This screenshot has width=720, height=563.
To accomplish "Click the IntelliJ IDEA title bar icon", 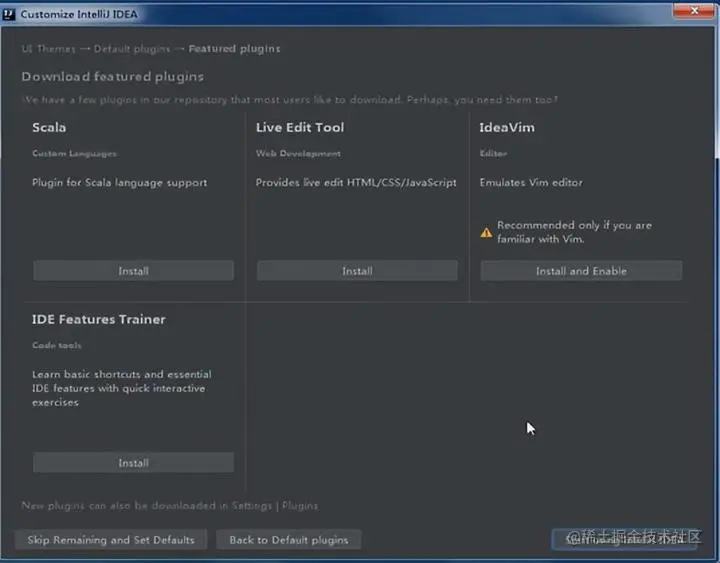I will [9, 14].
